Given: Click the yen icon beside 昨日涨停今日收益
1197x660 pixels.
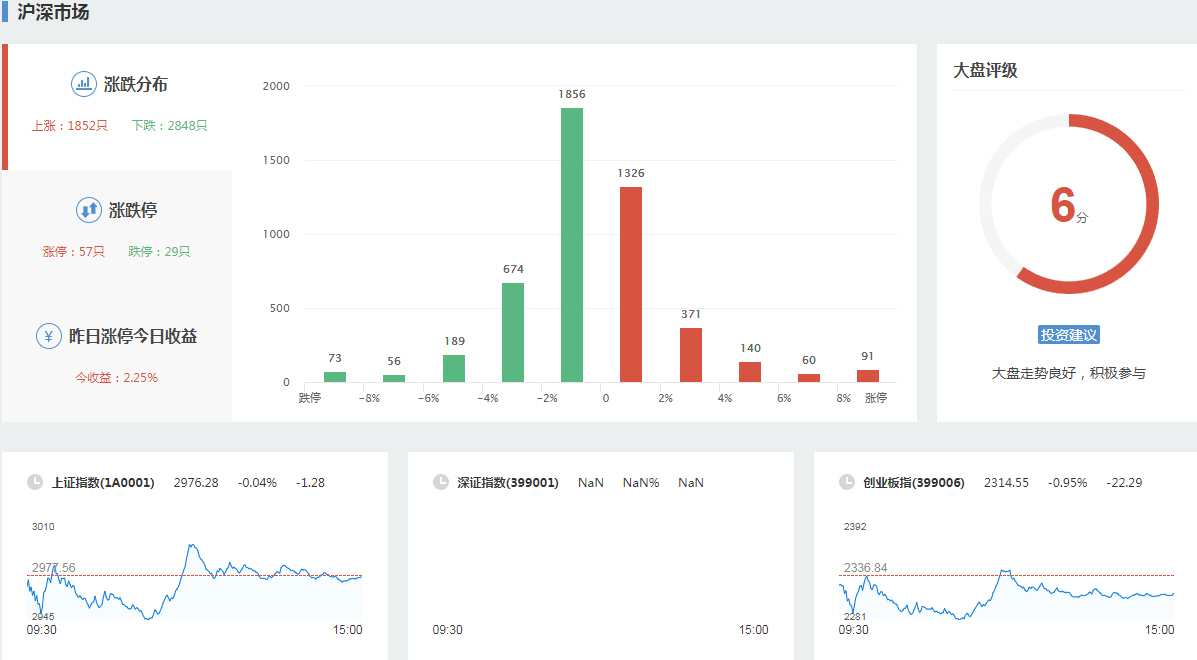Looking at the screenshot, I should (x=49, y=336).
